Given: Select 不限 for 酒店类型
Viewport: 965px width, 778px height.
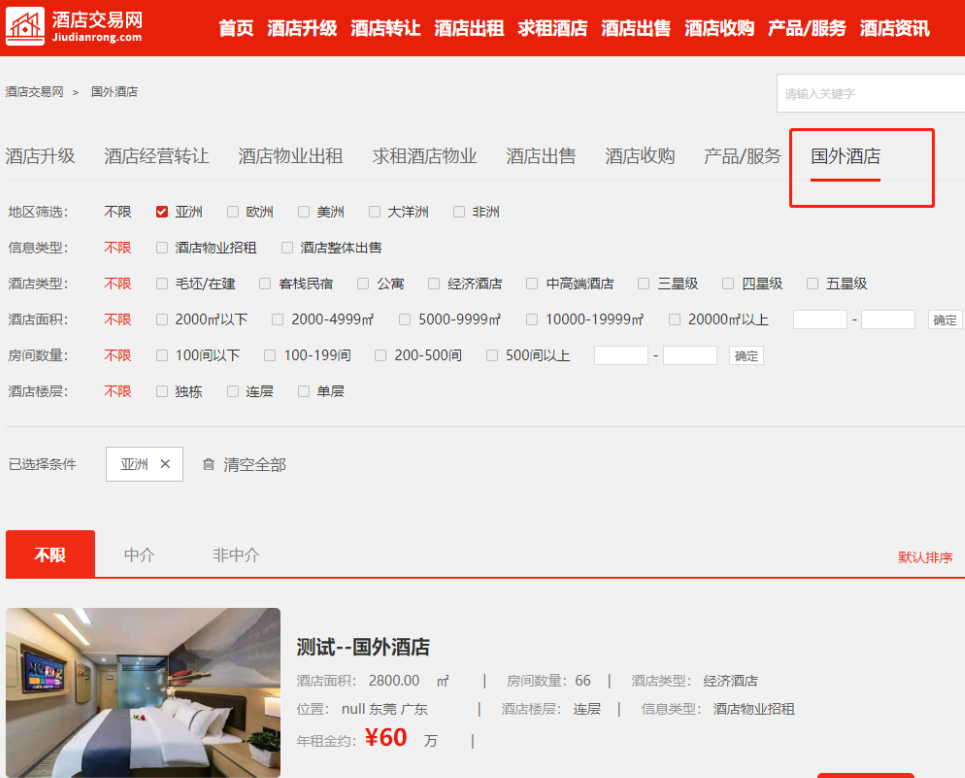Looking at the screenshot, I should [x=118, y=283].
